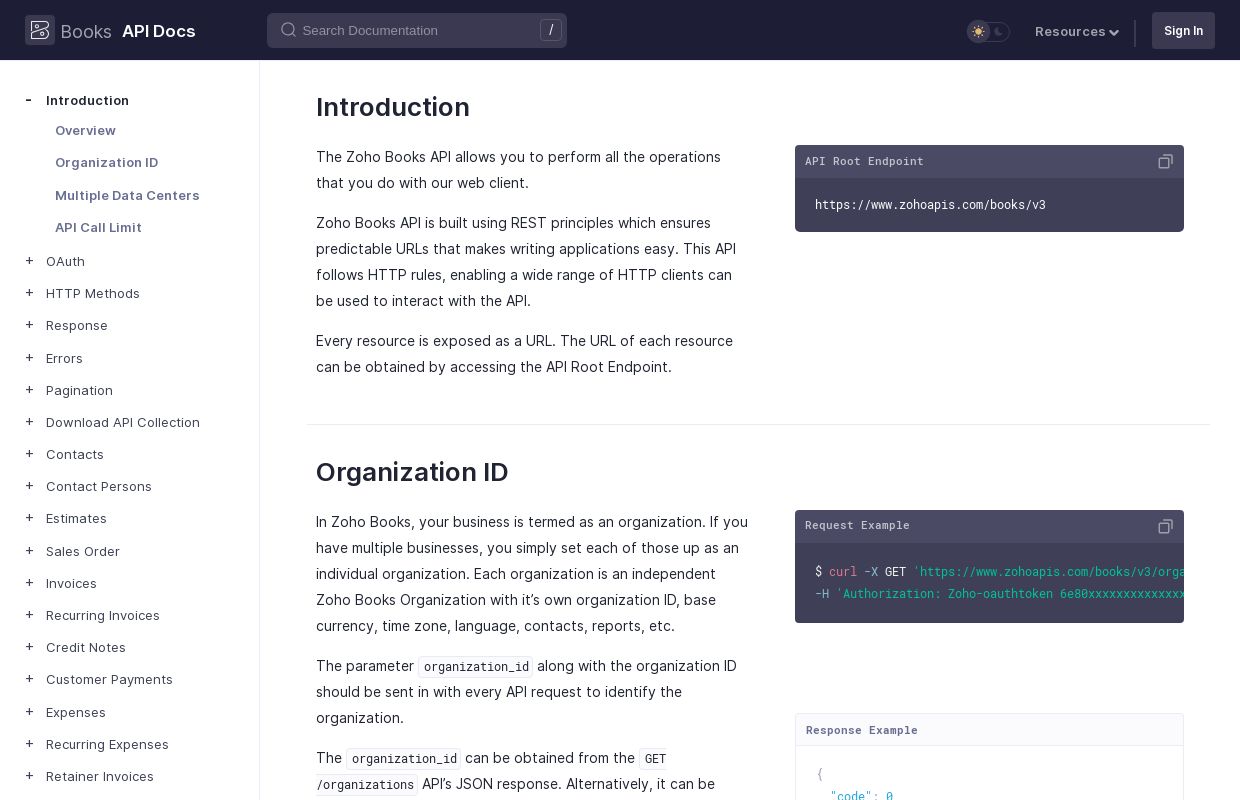The width and height of the screenshot is (1240, 800).
Task: Click the Organization ID page heading
Action: pos(412,472)
